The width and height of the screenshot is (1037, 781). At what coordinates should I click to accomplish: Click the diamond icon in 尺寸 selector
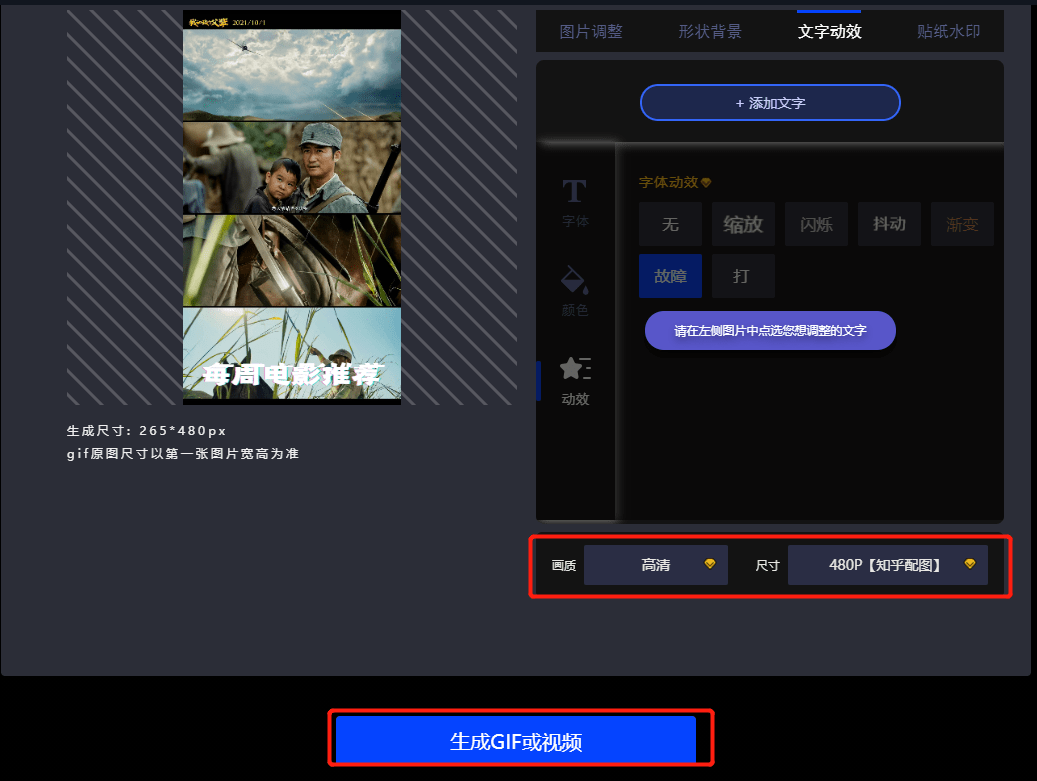click(x=969, y=564)
